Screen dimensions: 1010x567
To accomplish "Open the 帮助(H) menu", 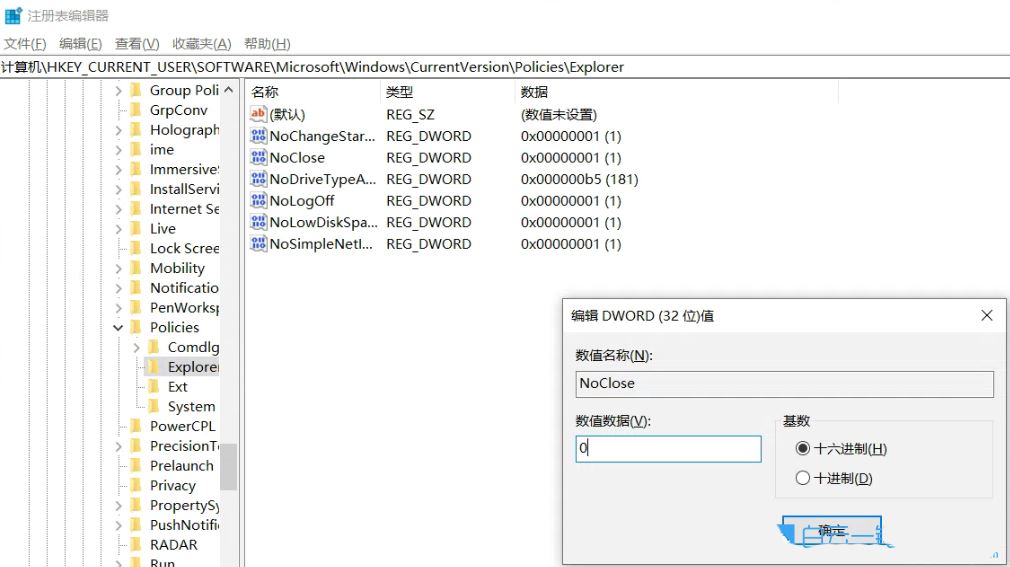I will coord(267,44).
